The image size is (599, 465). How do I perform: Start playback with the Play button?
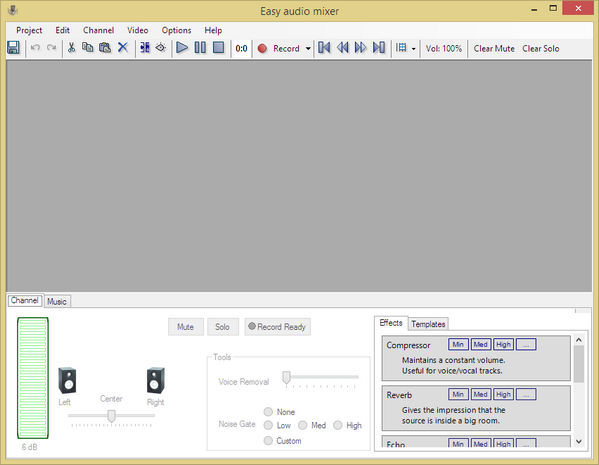point(182,48)
